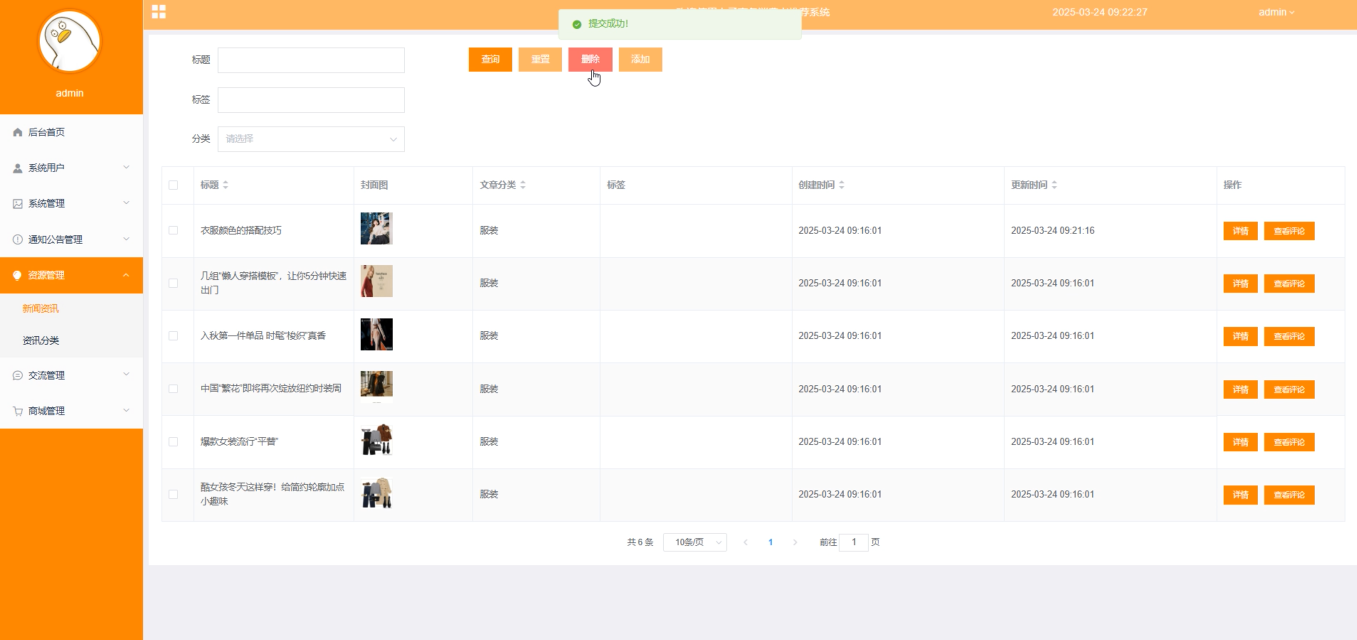Check the row 酷女孩冬天这样穿

pos(173,494)
